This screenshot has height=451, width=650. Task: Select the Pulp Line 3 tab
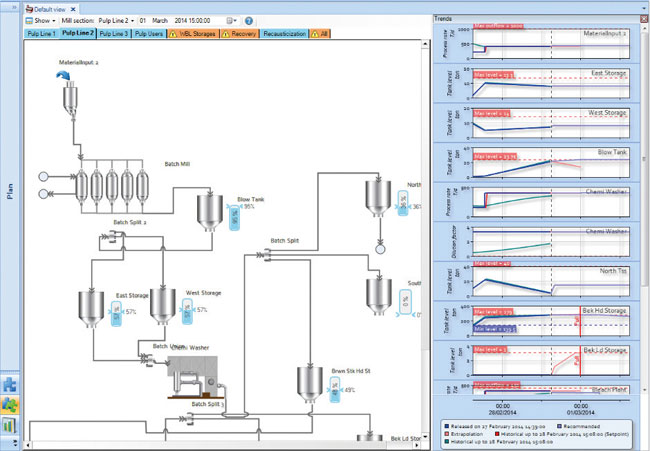point(115,33)
